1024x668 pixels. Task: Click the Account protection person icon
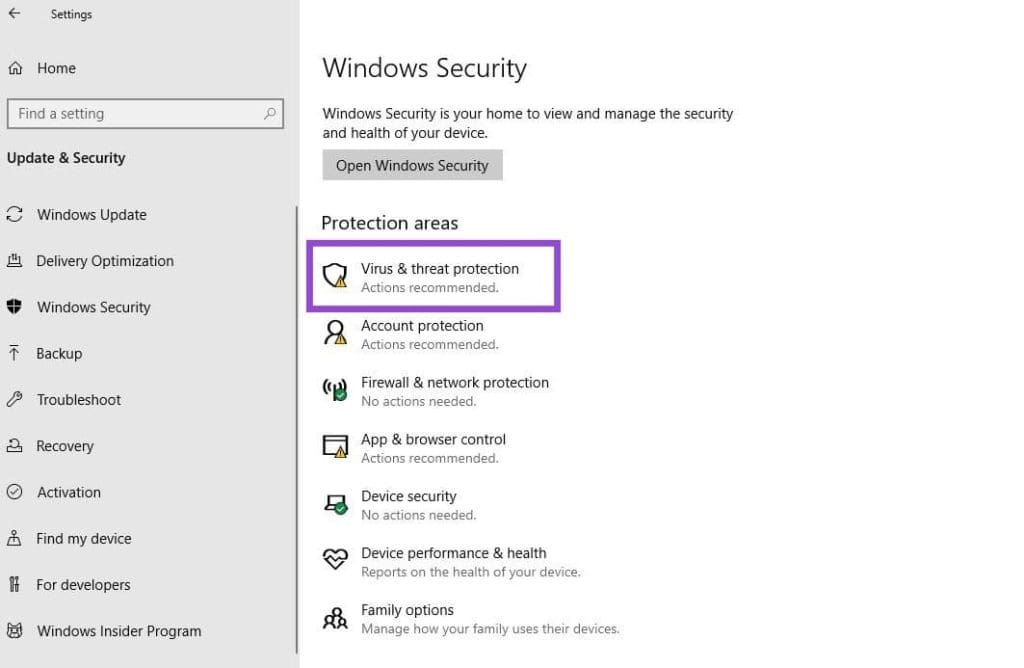[335, 333]
